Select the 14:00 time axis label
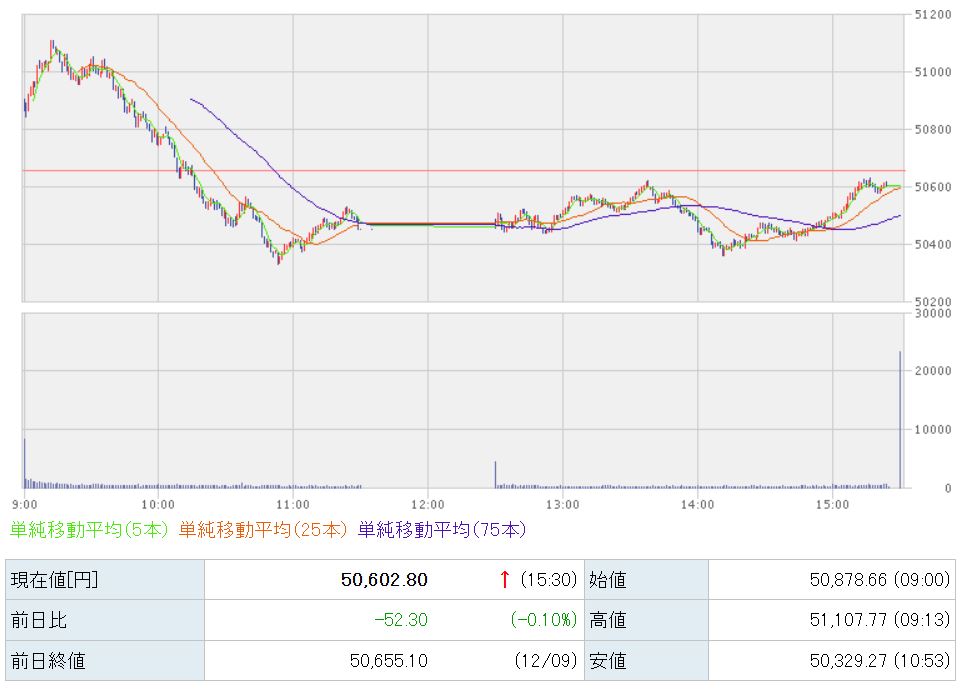Viewport: 967px width, 689px height. pyautogui.click(x=697, y=503)
